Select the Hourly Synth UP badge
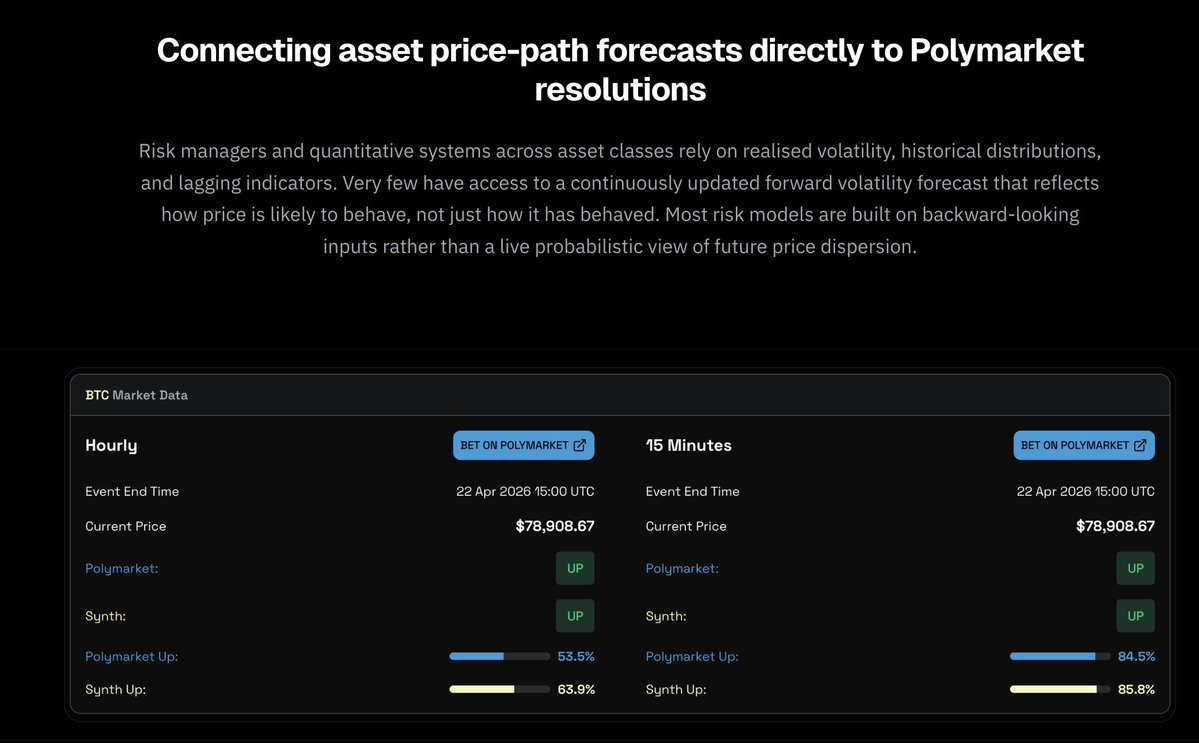The width and height of the screenshot is (1199, 743). coord(575,616)
